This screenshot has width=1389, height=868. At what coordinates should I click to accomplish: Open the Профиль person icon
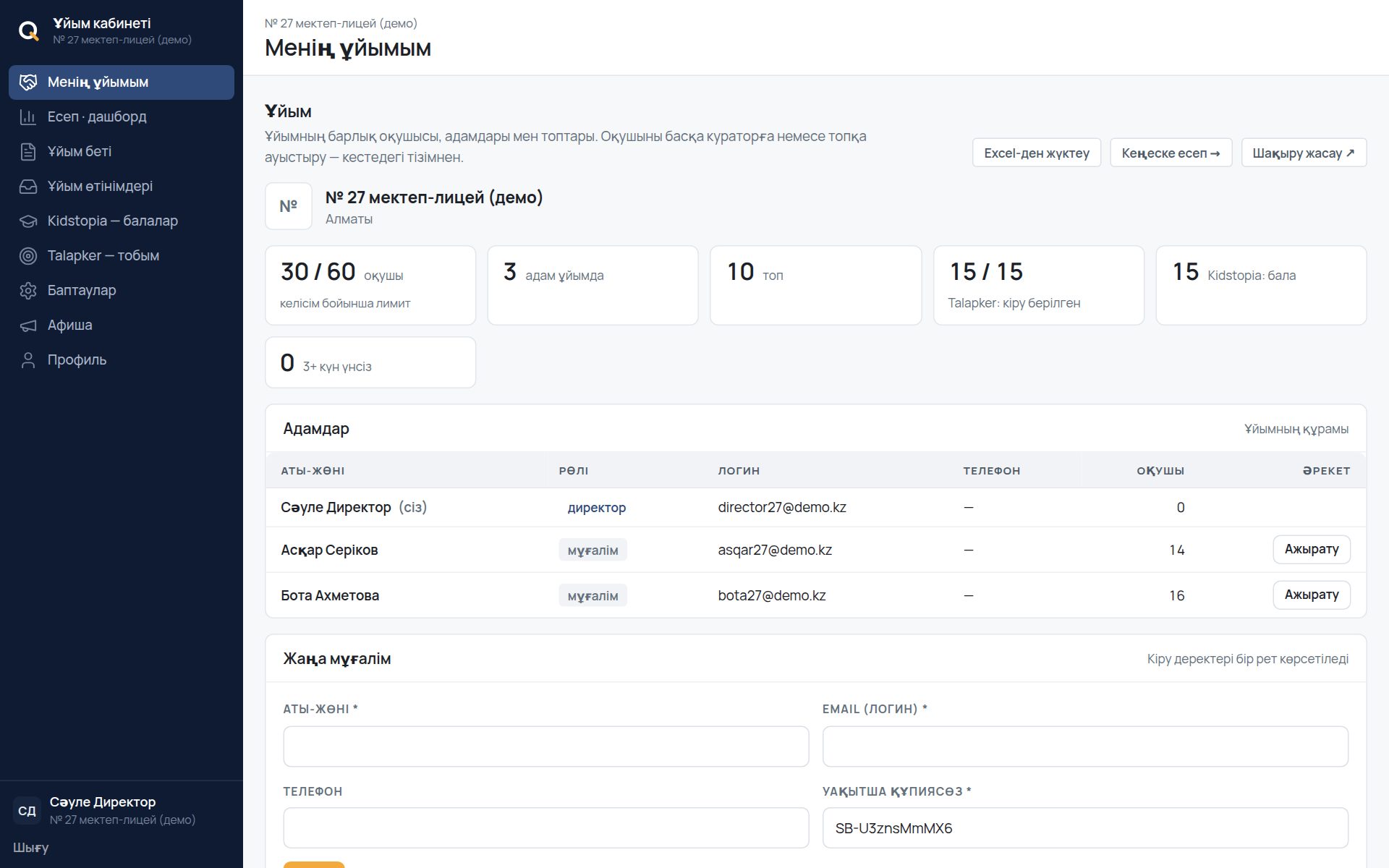coord(28,360)
